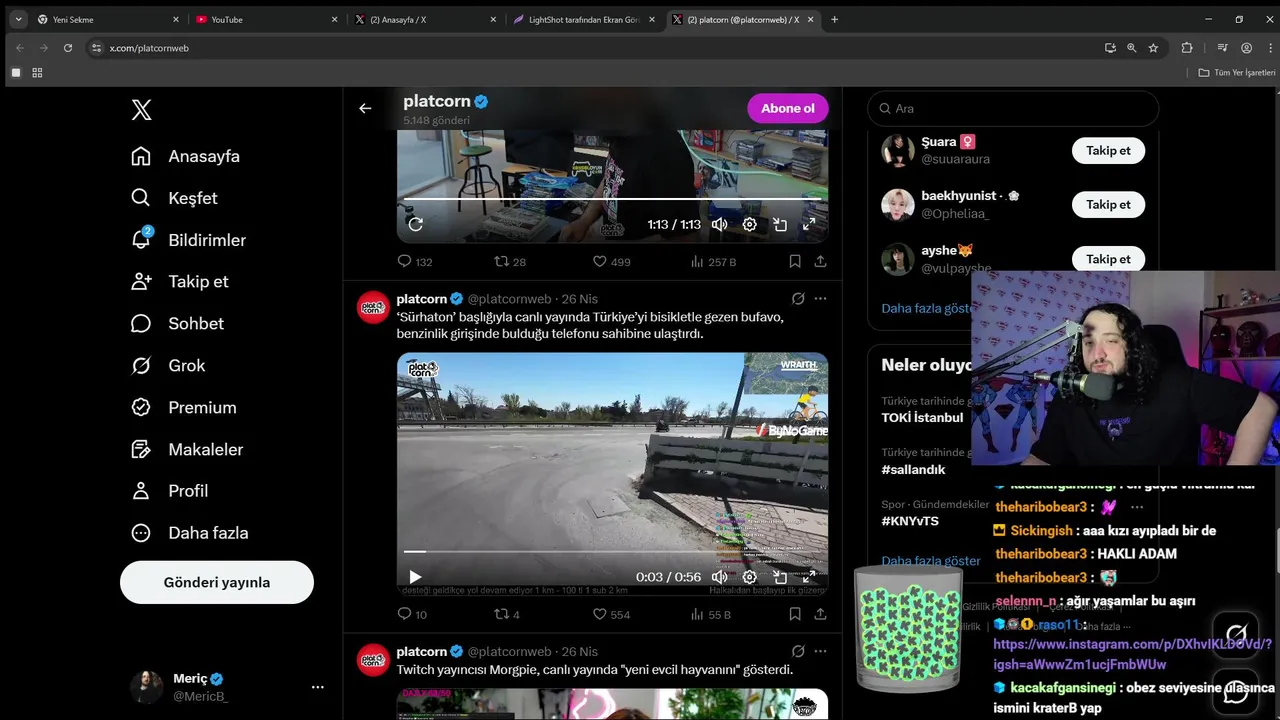The width and height of the screenshot is (1280, 720).
Task: Like the post with 499 likes
Action: coord(611,262)
